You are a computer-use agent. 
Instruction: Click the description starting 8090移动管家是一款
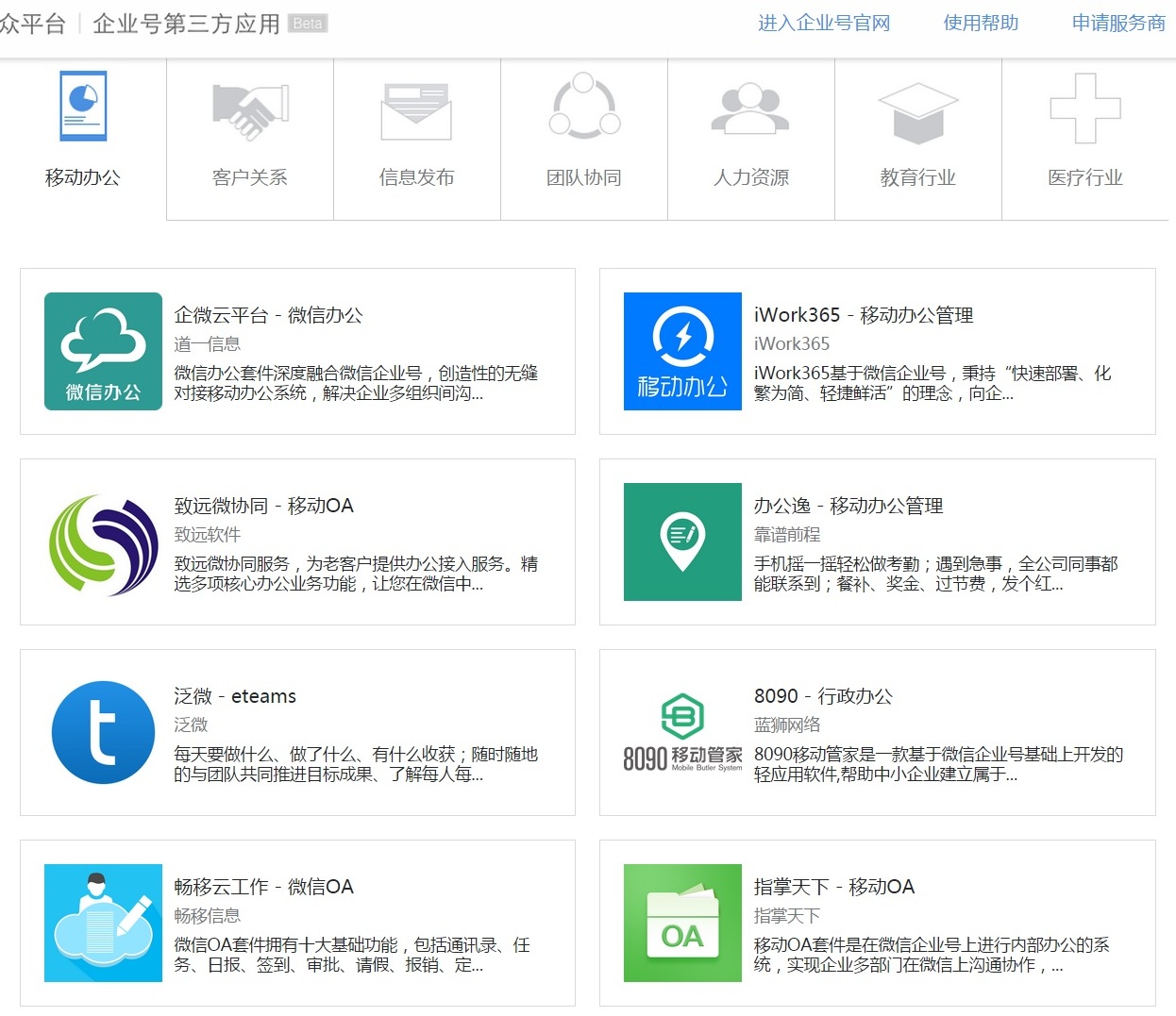[x=938, y=764]
